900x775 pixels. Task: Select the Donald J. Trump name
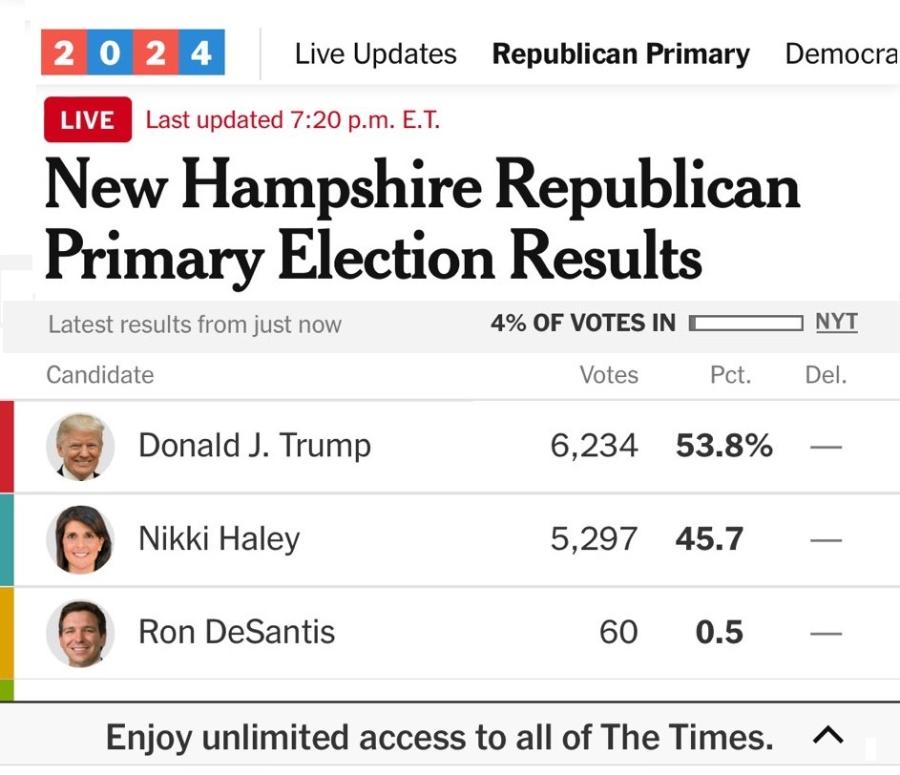click(x=255, y=446)
